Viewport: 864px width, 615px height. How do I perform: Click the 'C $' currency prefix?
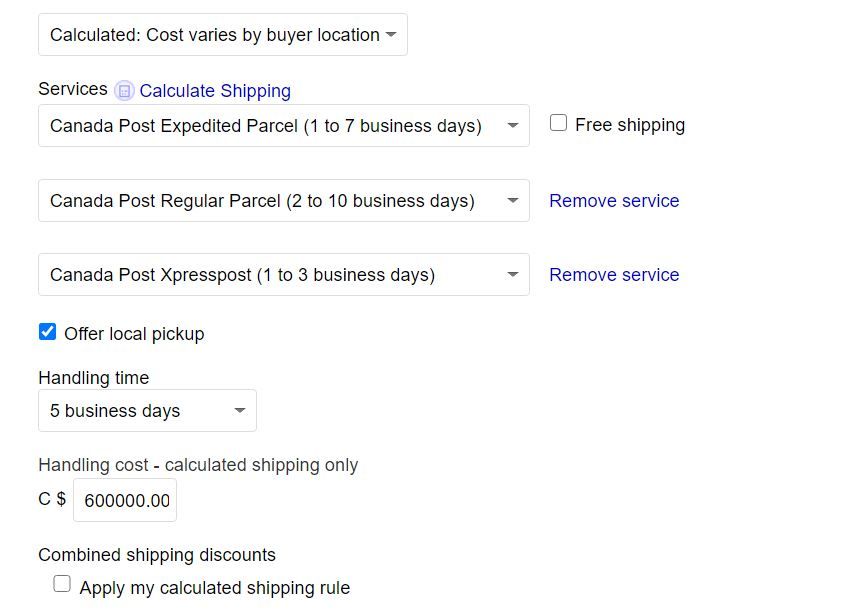coord(52,499)
